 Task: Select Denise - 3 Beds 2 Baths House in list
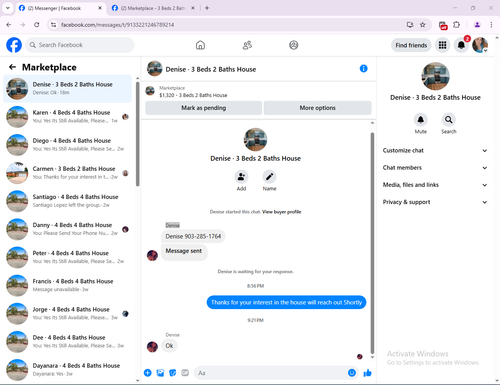[x=67, y=89]
